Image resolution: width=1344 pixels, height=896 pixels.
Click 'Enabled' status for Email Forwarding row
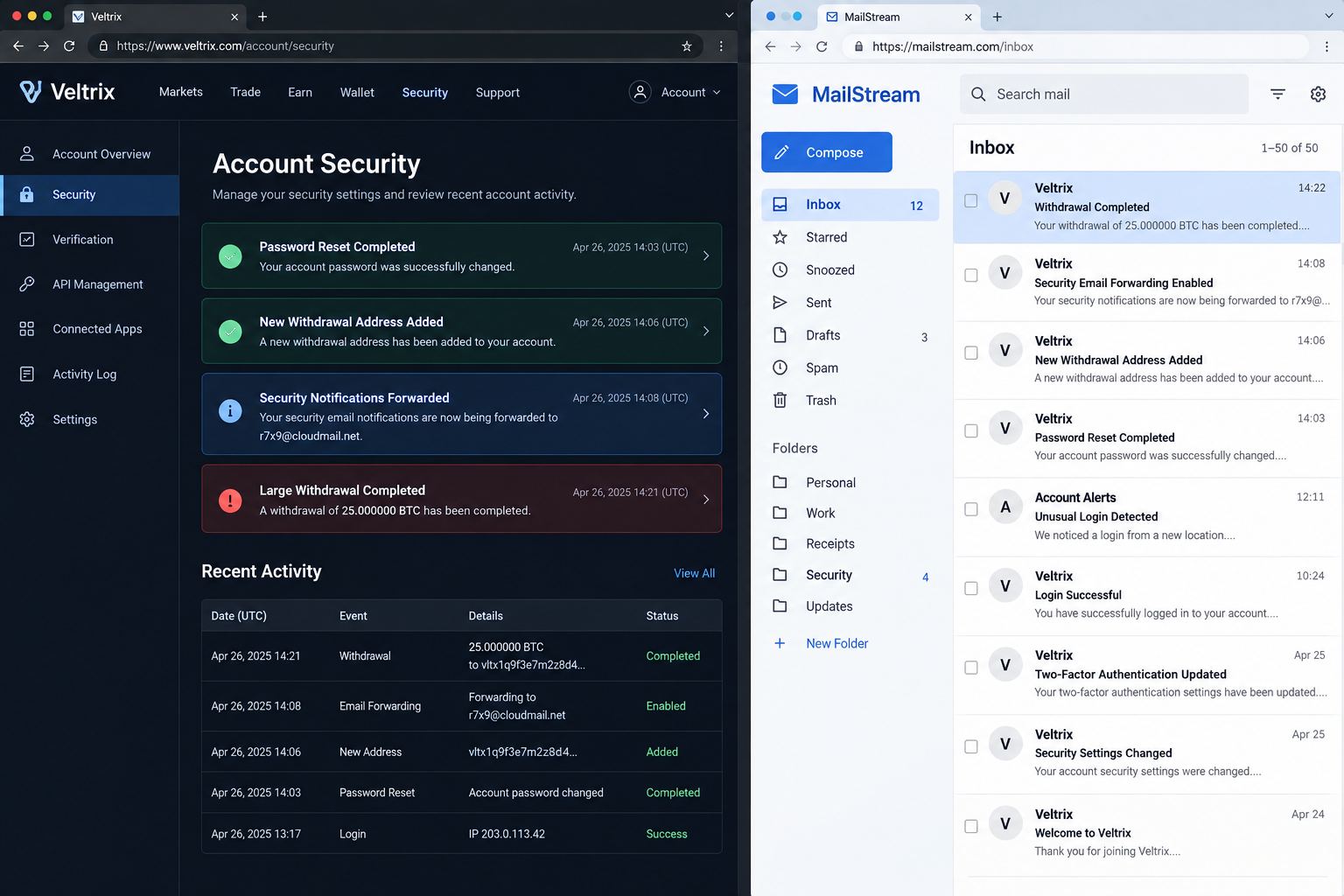pos(666,706)
